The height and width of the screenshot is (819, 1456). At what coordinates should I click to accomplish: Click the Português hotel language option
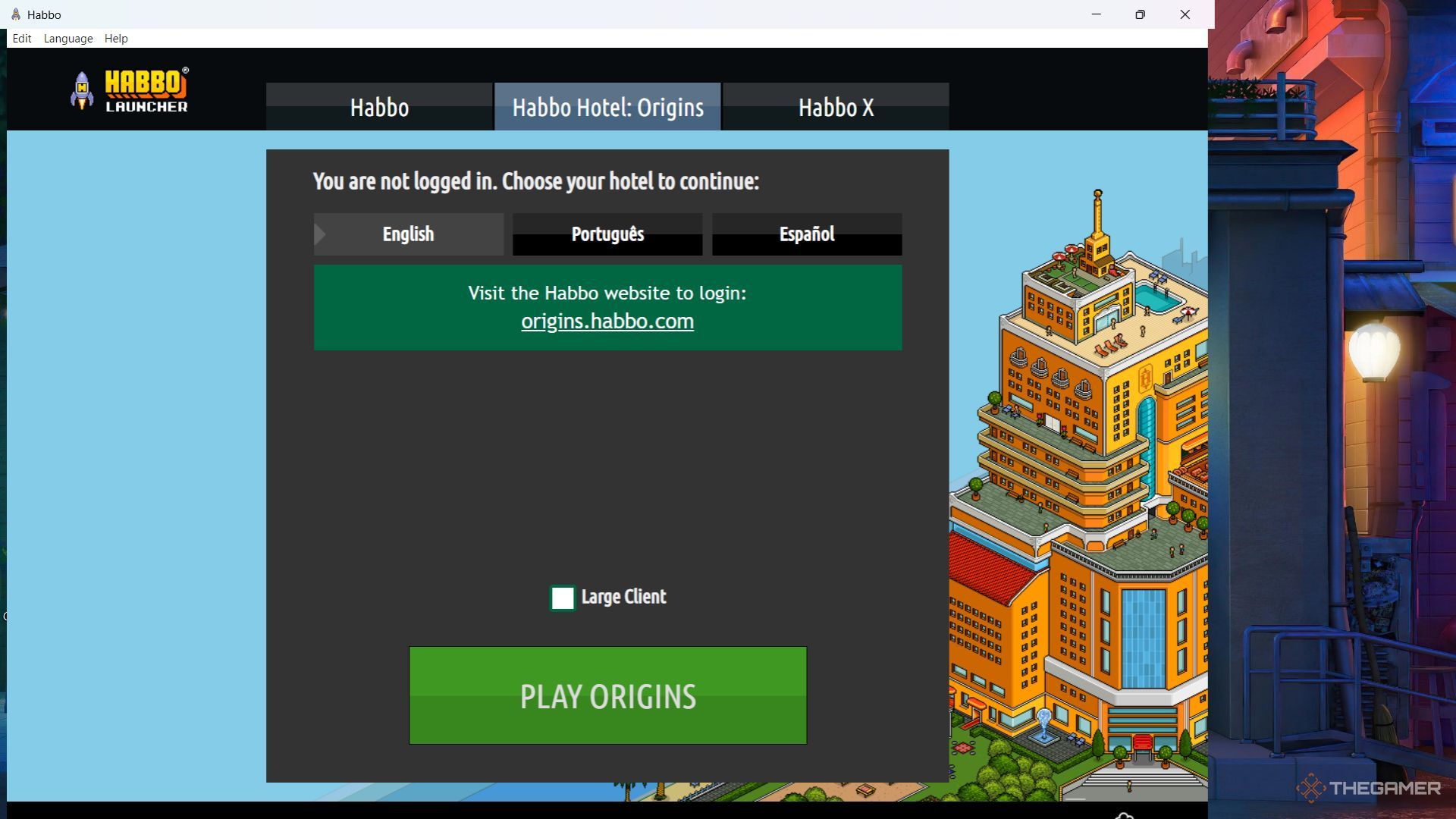(607, 233)
